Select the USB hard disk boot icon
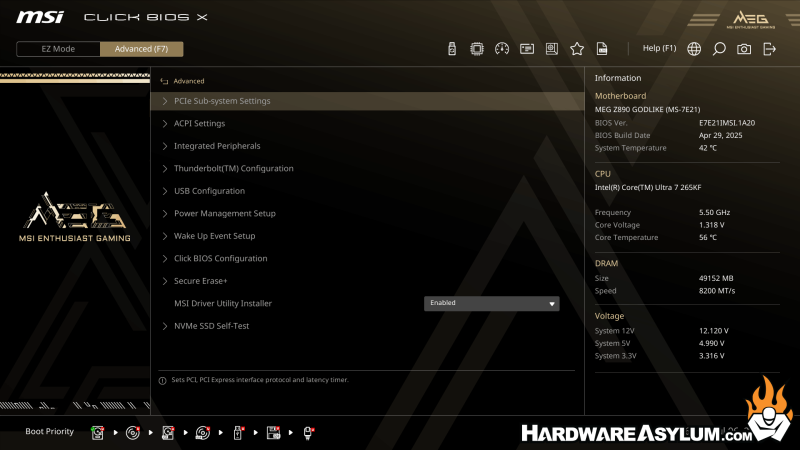 tap(168, 433)
